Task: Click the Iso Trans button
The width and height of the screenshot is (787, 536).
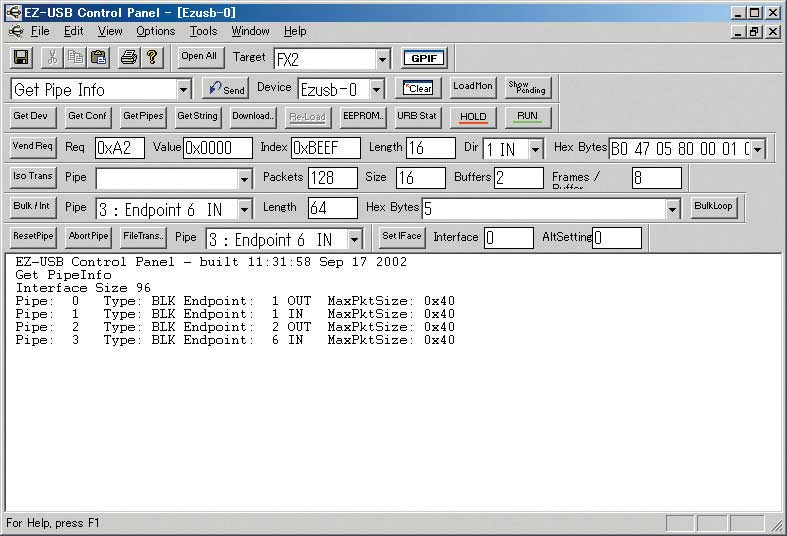Action: coord(33,177)
